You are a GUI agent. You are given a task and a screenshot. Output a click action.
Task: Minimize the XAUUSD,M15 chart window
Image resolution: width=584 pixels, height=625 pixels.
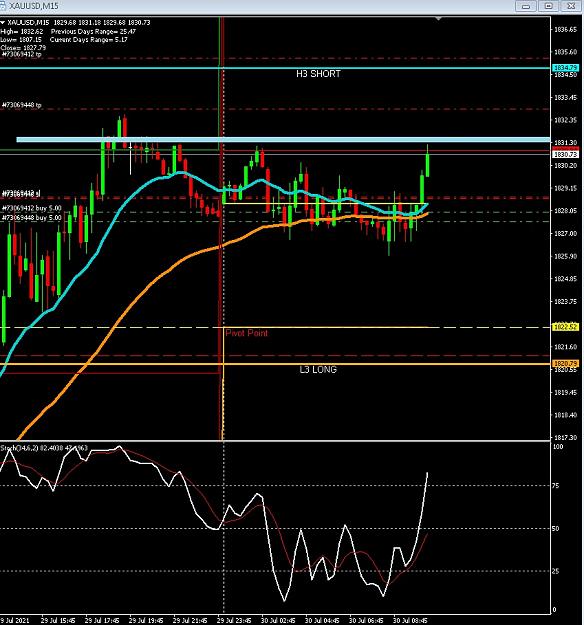pyautogui.click(x=526, y=6)
